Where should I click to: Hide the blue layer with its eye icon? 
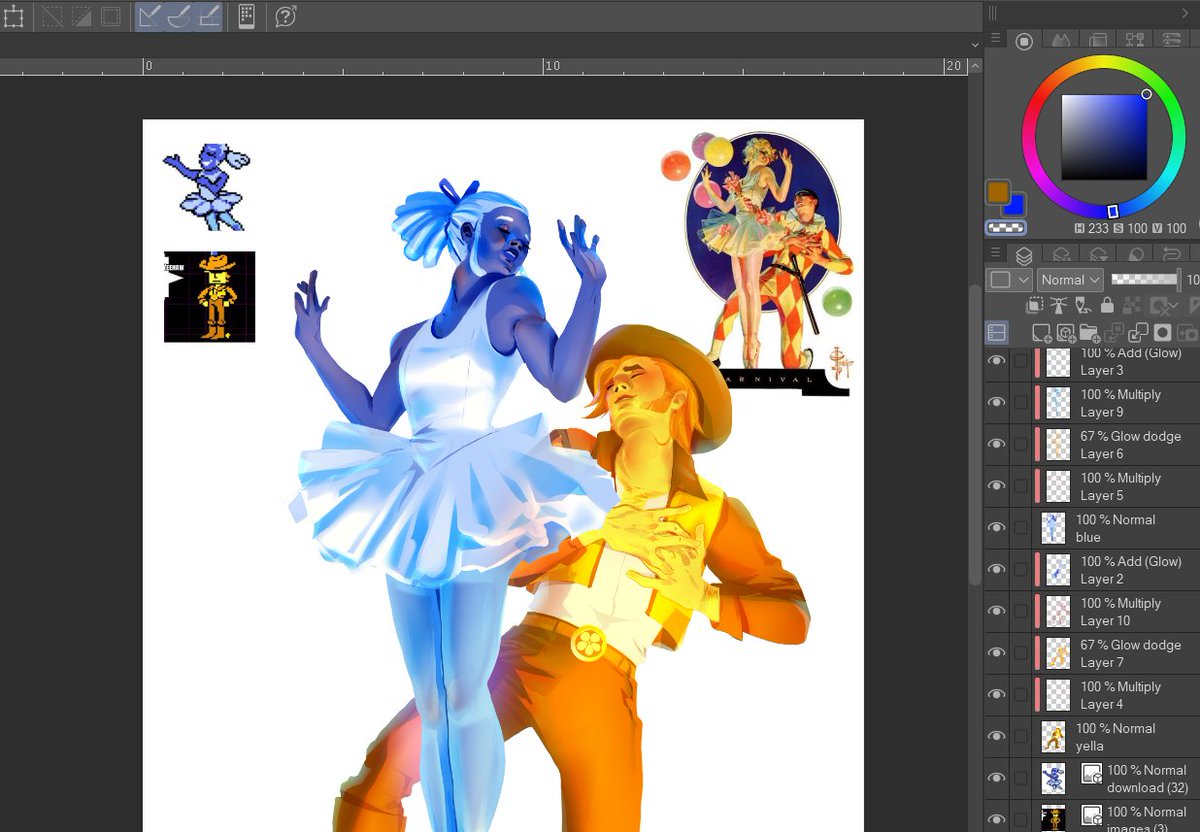997,528
